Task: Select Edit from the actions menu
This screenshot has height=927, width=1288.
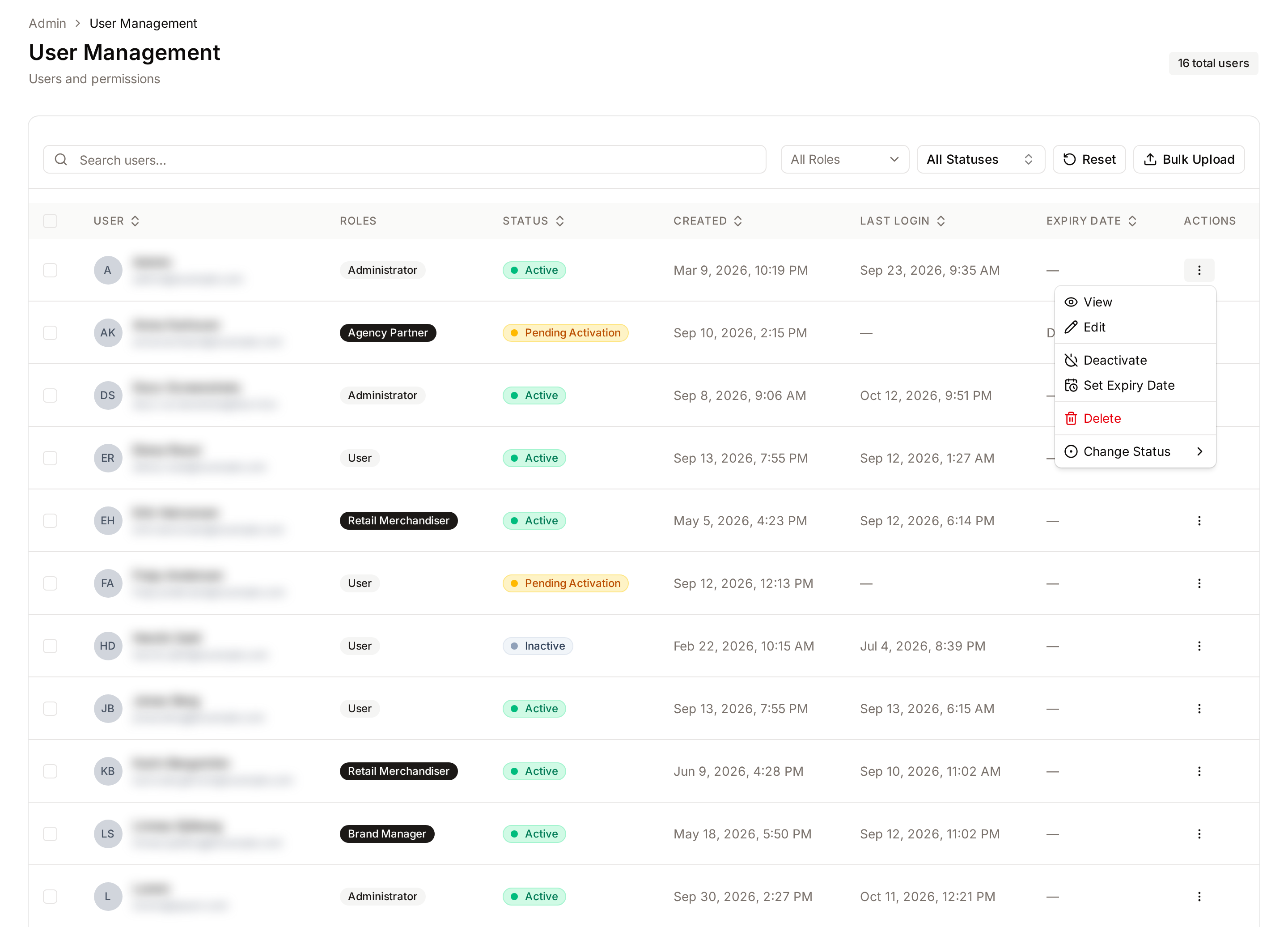Action: click(x=1135, y=327)
